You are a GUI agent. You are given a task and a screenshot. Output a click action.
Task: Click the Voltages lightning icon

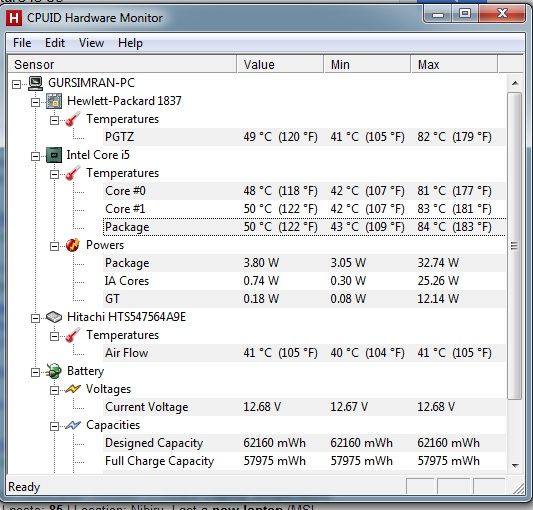[73, 389]
